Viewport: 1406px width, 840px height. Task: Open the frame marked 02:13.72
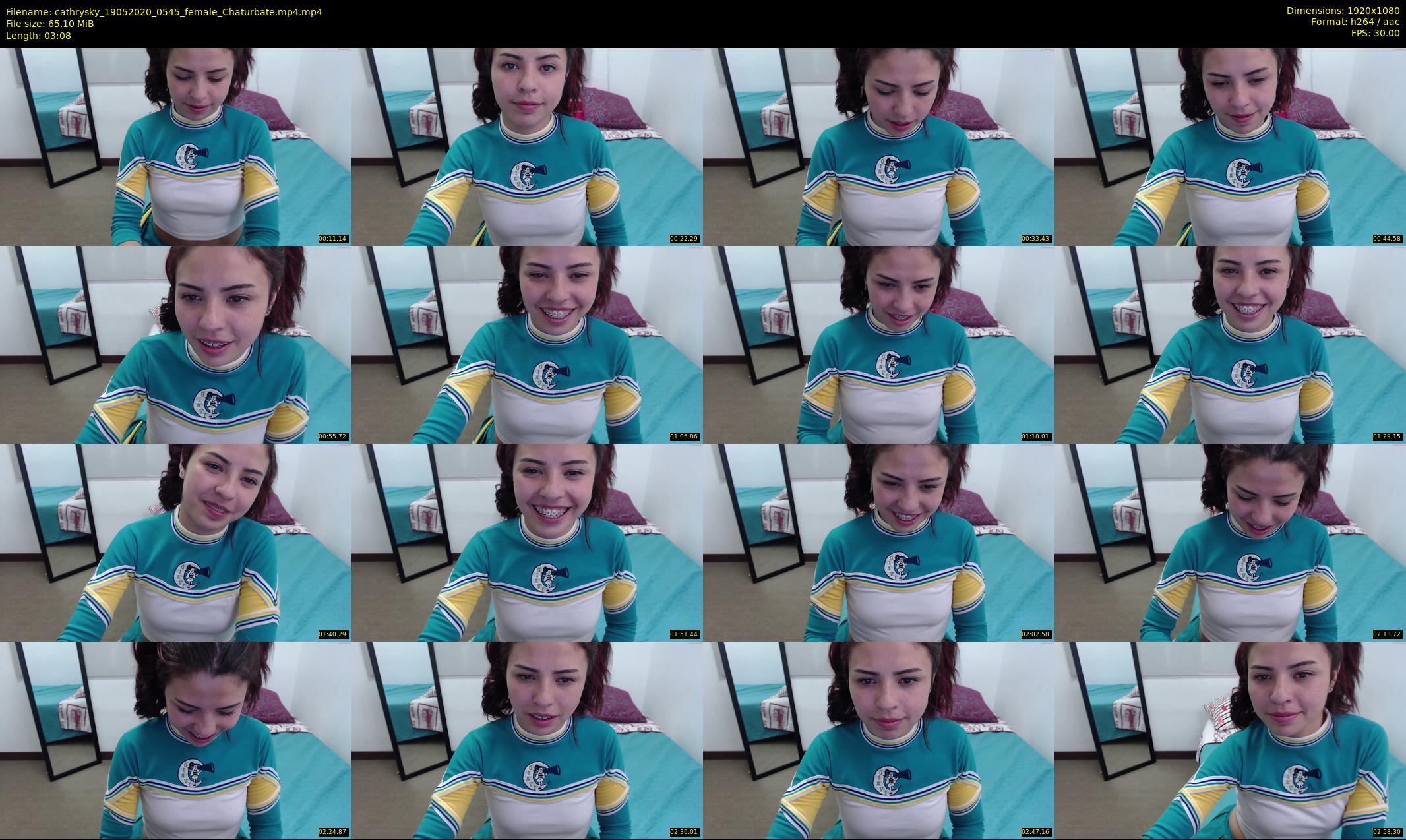coord(1230,542)
